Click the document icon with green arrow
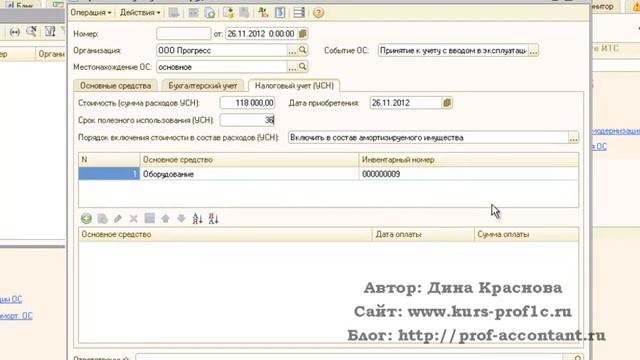 [x=228, y=13]
